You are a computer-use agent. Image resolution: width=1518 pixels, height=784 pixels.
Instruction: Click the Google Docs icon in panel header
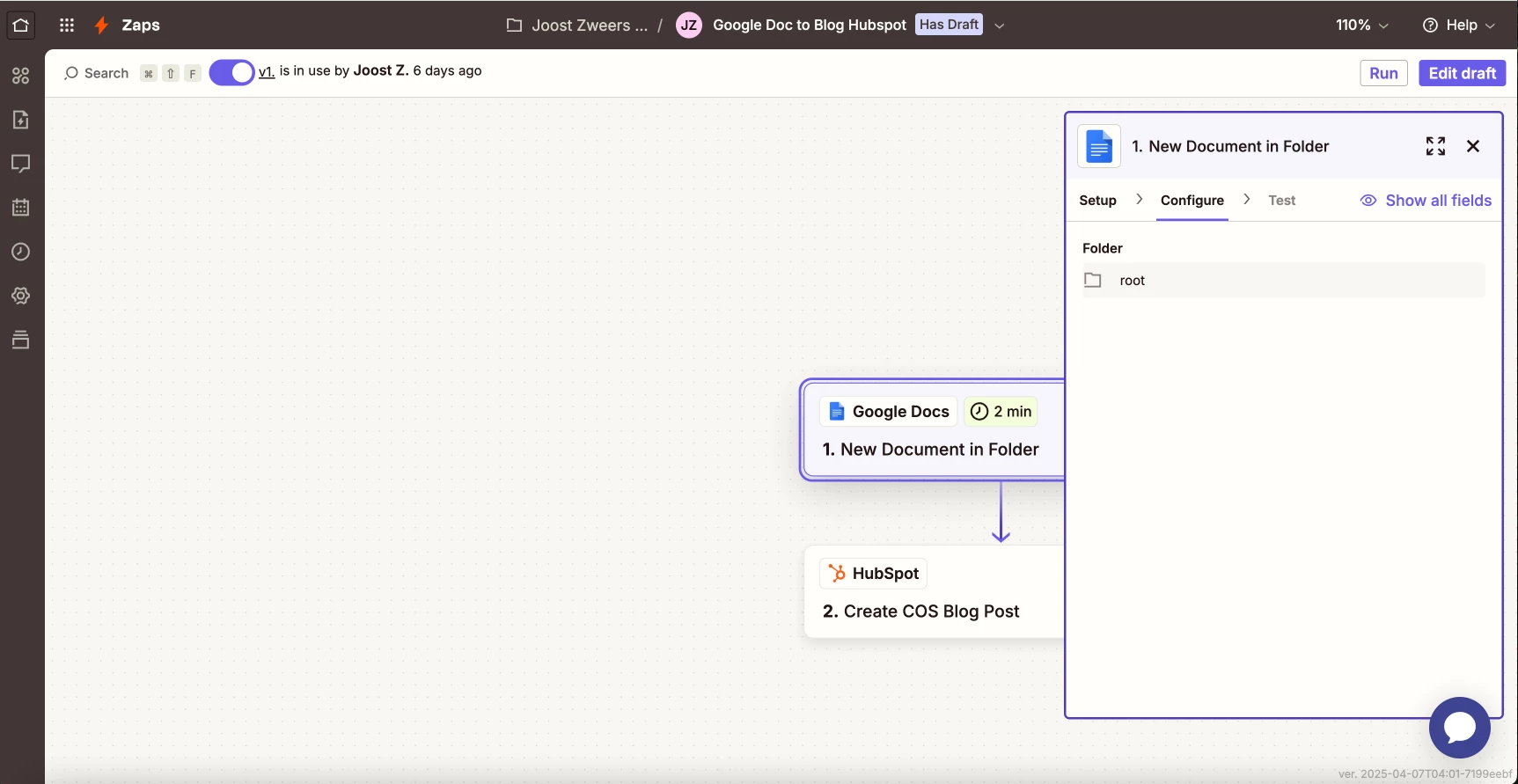[x=1099, y=146]
